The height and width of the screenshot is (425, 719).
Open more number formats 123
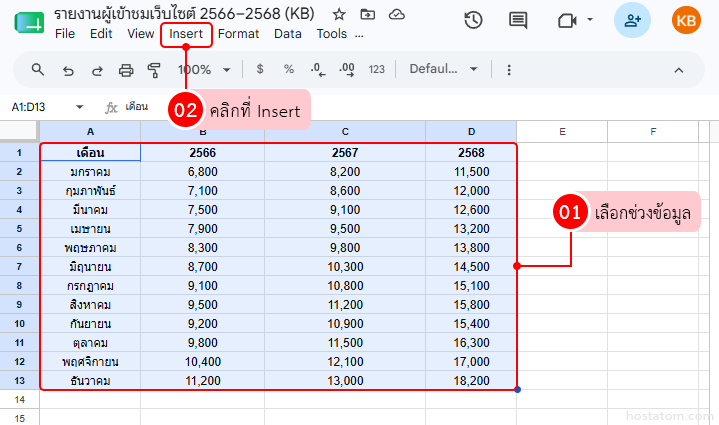pyautogui.click(x=376, y=70)
